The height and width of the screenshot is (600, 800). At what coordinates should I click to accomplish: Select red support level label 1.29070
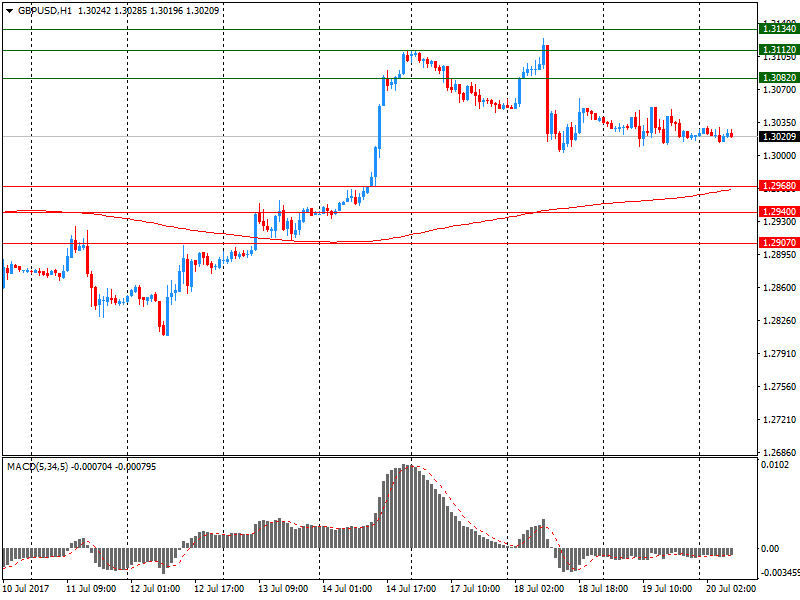(779, 243)
